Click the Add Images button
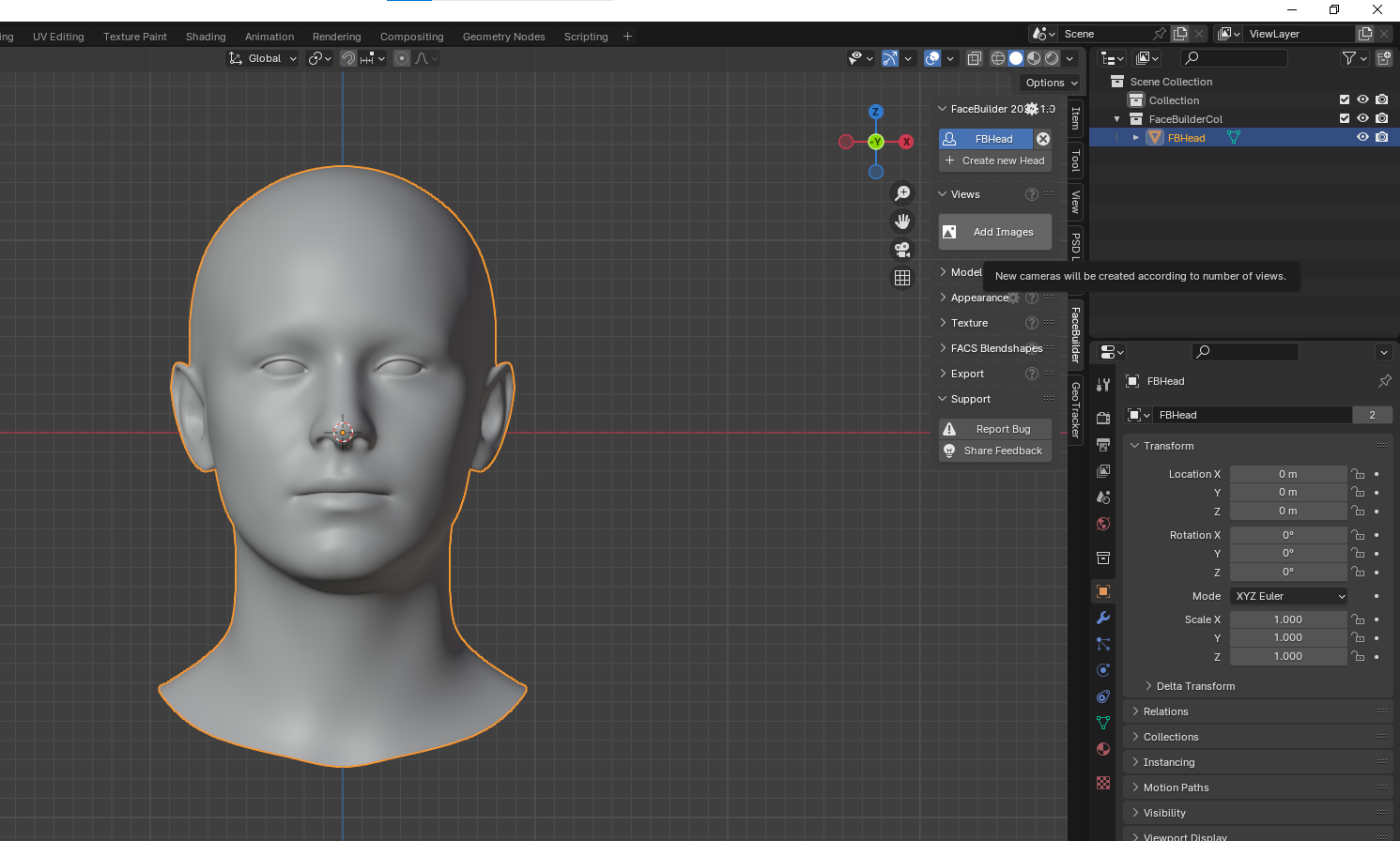Viewport: 1400px width, 841px height. pyautogui.click(x=995, y=232)
